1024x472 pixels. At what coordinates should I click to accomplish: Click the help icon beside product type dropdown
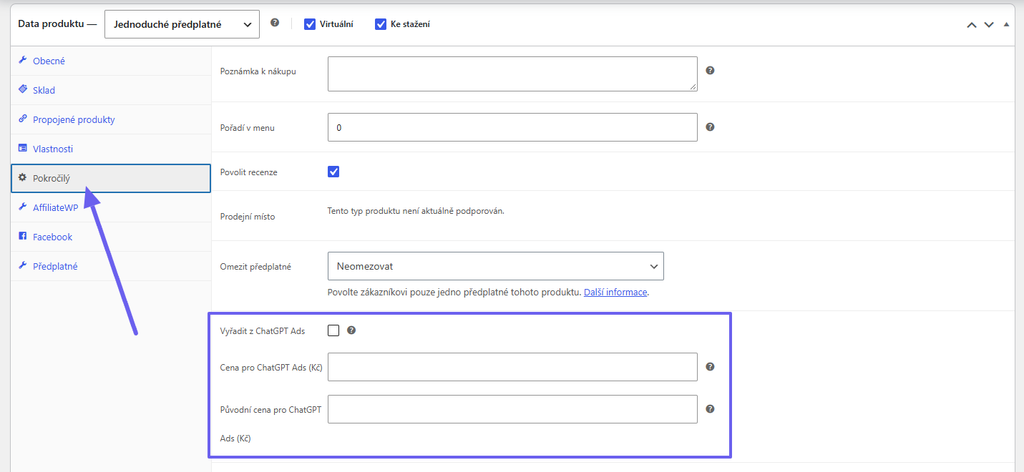coord(275,22)
